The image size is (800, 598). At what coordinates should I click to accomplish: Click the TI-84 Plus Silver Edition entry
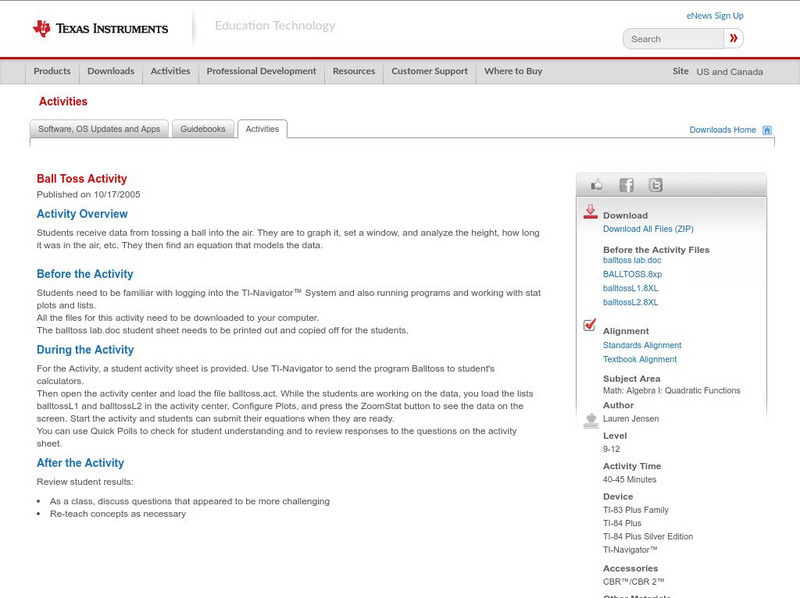coord(648,537)
